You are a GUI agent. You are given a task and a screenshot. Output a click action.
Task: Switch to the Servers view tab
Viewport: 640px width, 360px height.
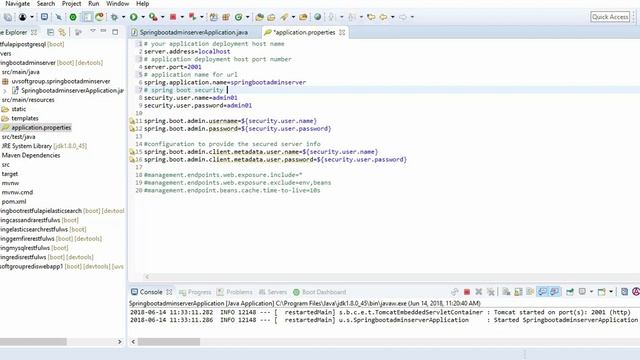[x=273, y=292]
